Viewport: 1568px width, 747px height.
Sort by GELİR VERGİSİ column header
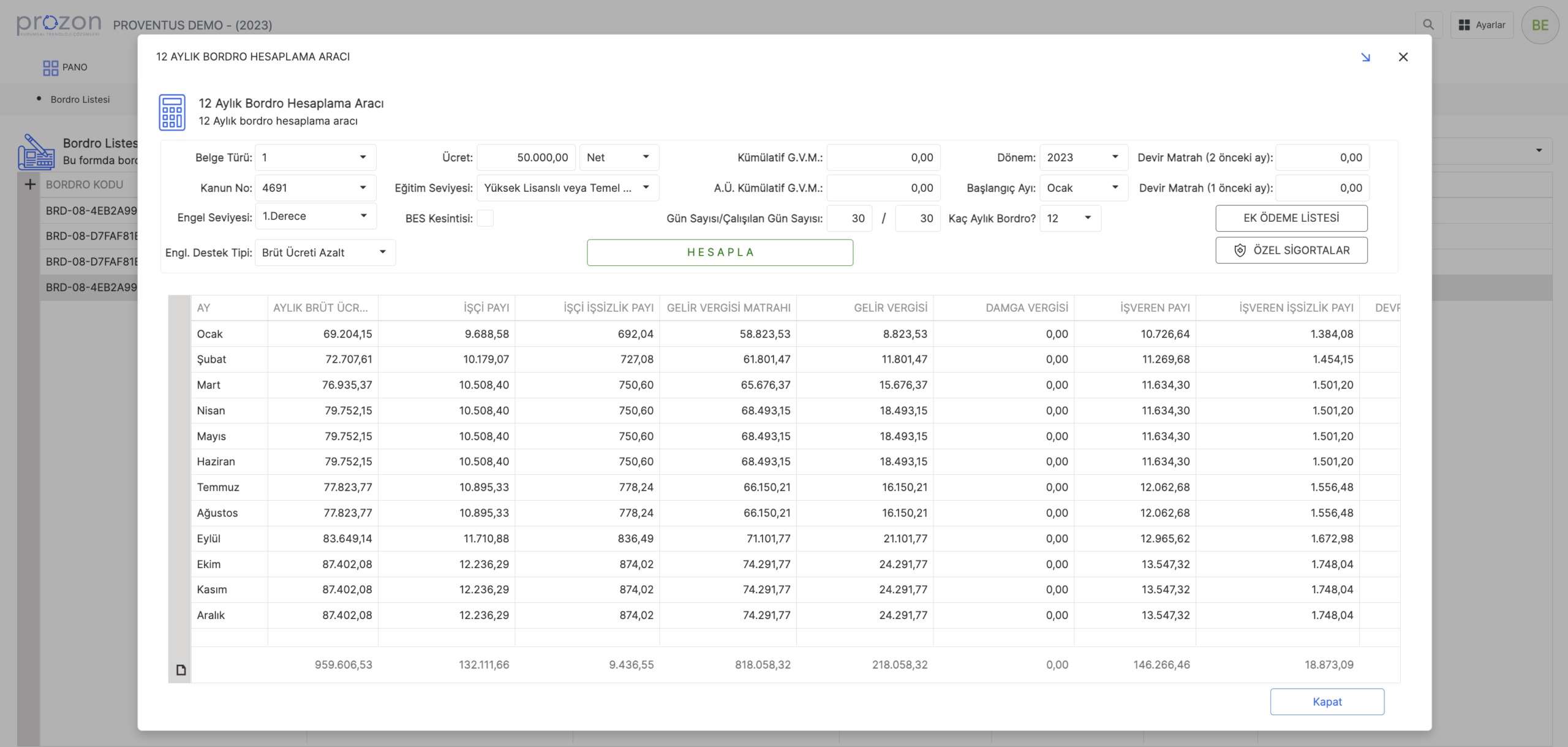pyautogui.click(x=890, y=308)
